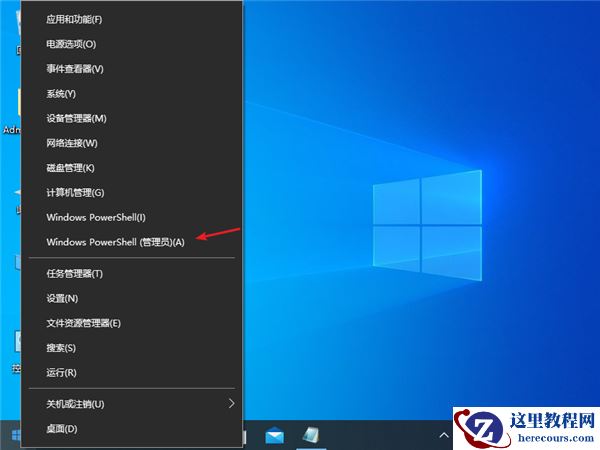Open Windows PowerShell(I)
Image resolution: width=600 pixels, height=450 pixels.
click(x=132, y=217)
